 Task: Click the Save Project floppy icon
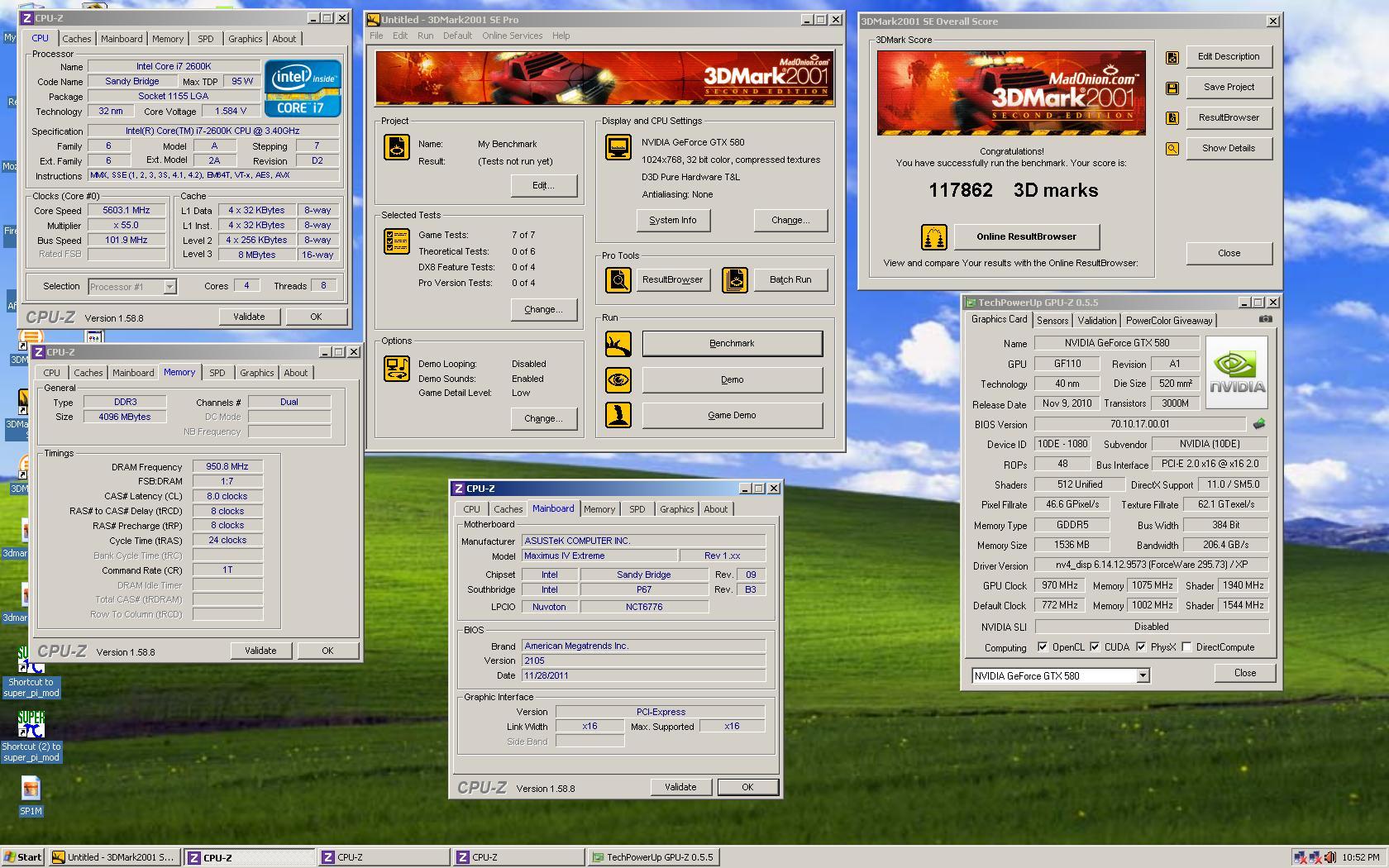(x=1172, y=88)
